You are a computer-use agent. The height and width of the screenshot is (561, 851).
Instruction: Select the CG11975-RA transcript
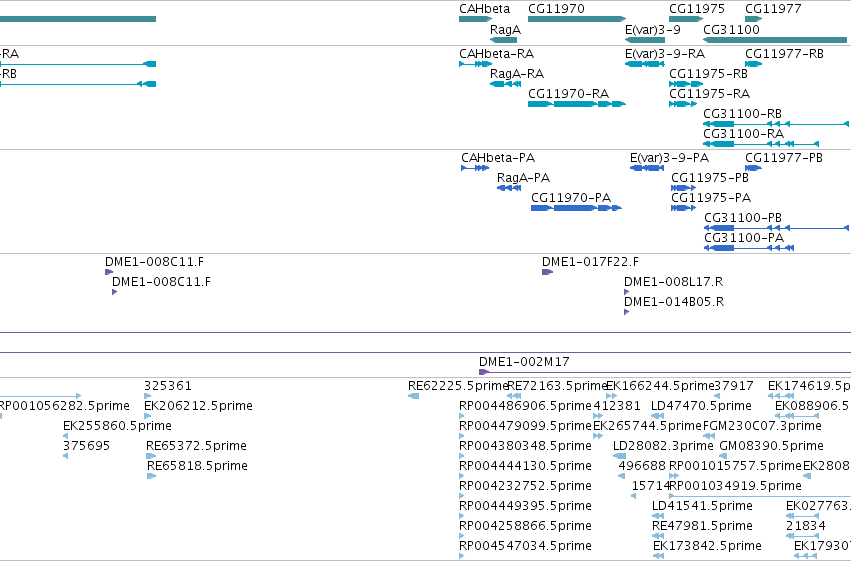[683, 104]
